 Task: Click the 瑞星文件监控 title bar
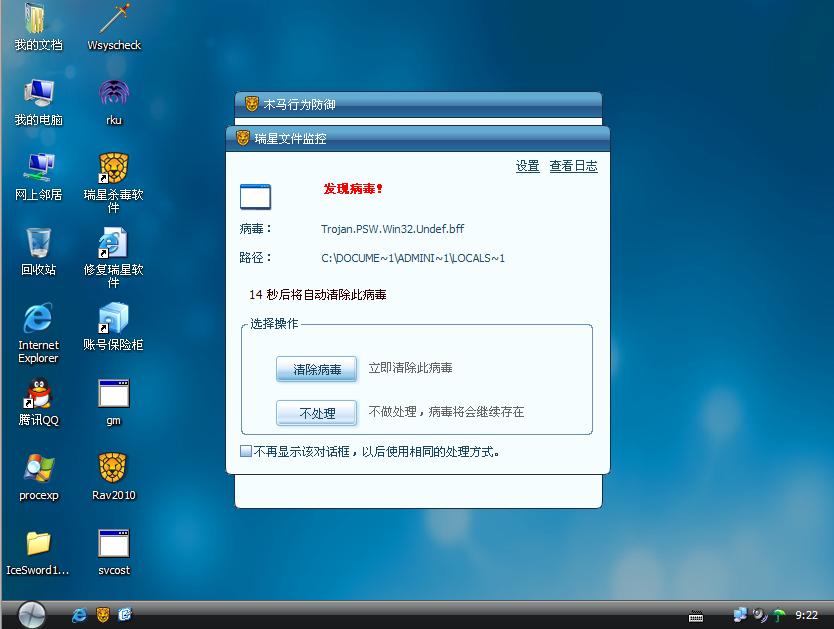[x=418, y=139]
